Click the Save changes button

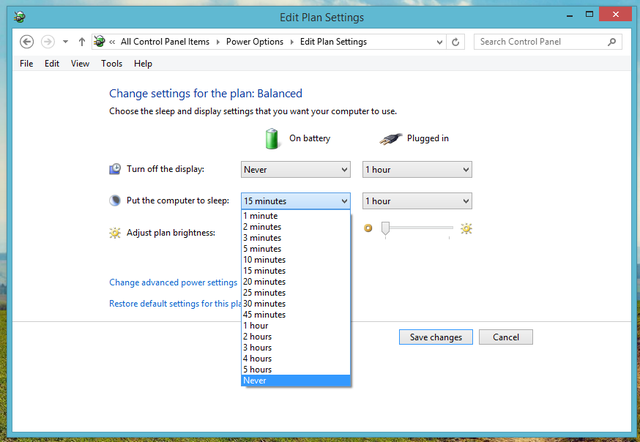436,337
